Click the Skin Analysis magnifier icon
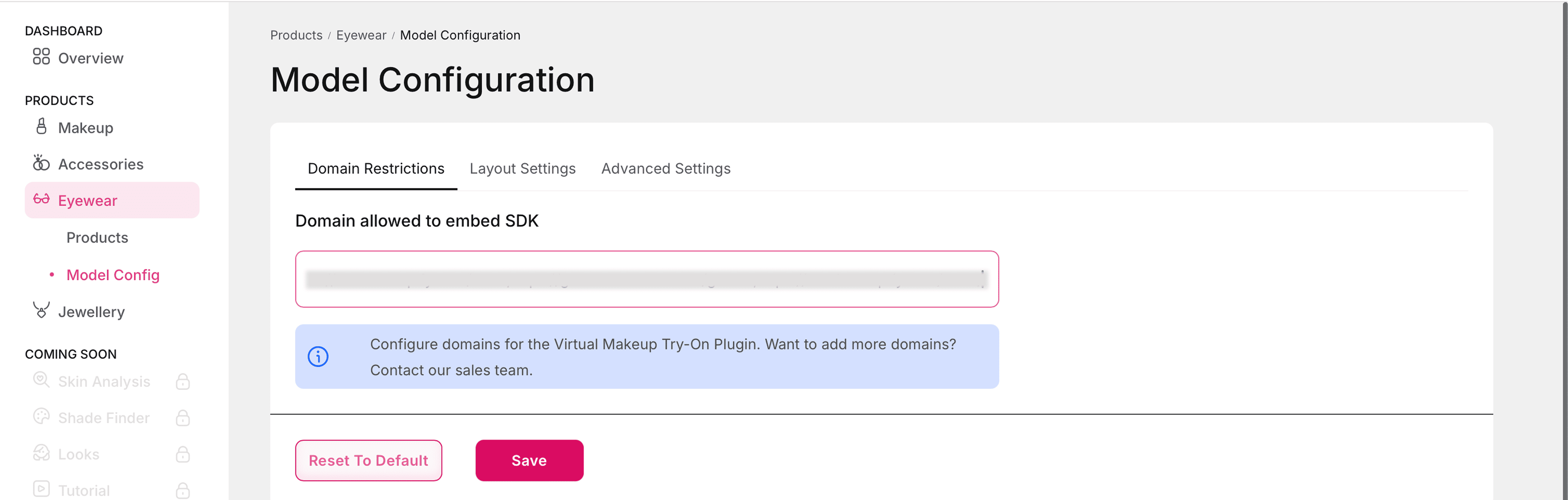 (41, 380)
